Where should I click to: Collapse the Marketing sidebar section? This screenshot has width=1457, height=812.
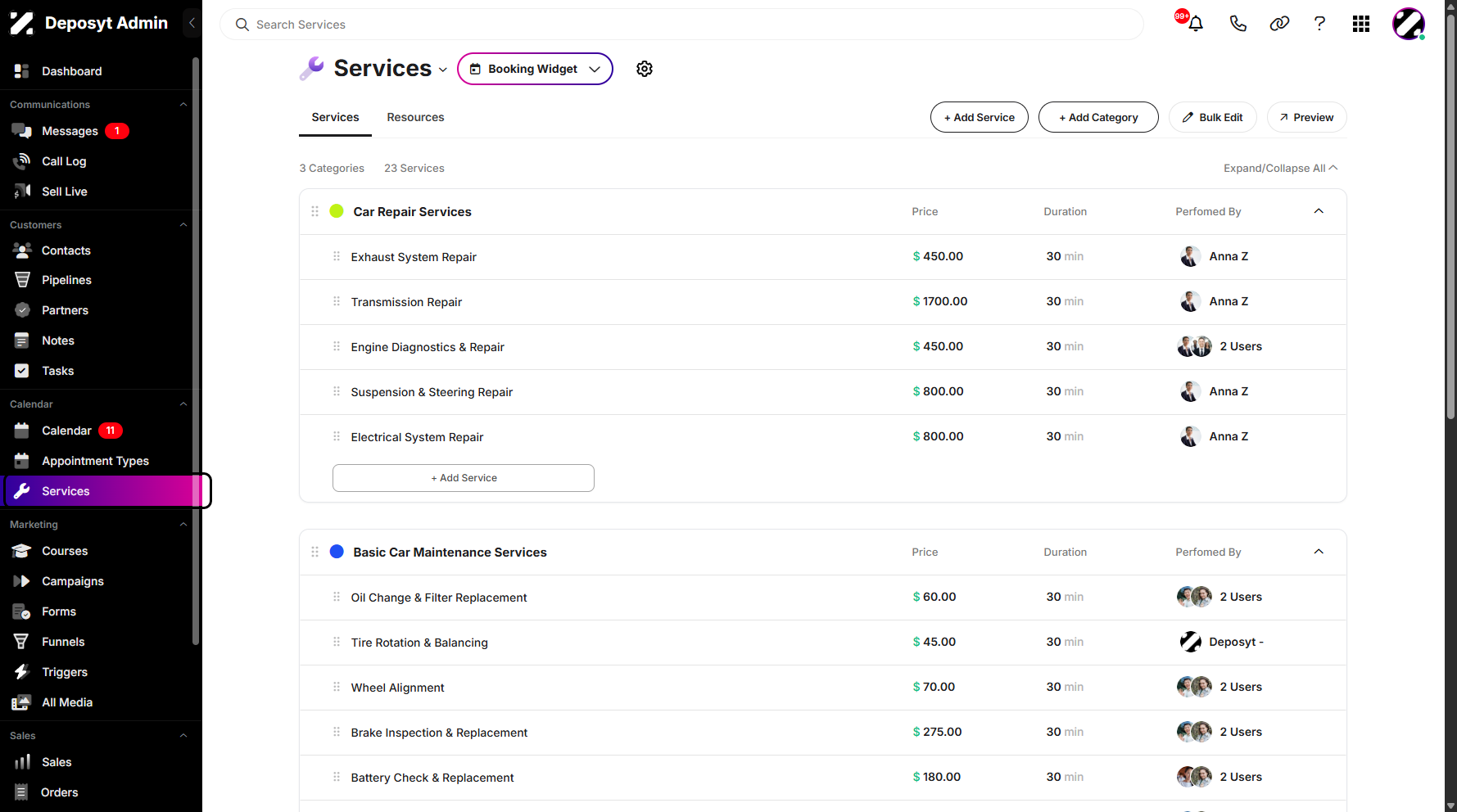tap(183, 525)
